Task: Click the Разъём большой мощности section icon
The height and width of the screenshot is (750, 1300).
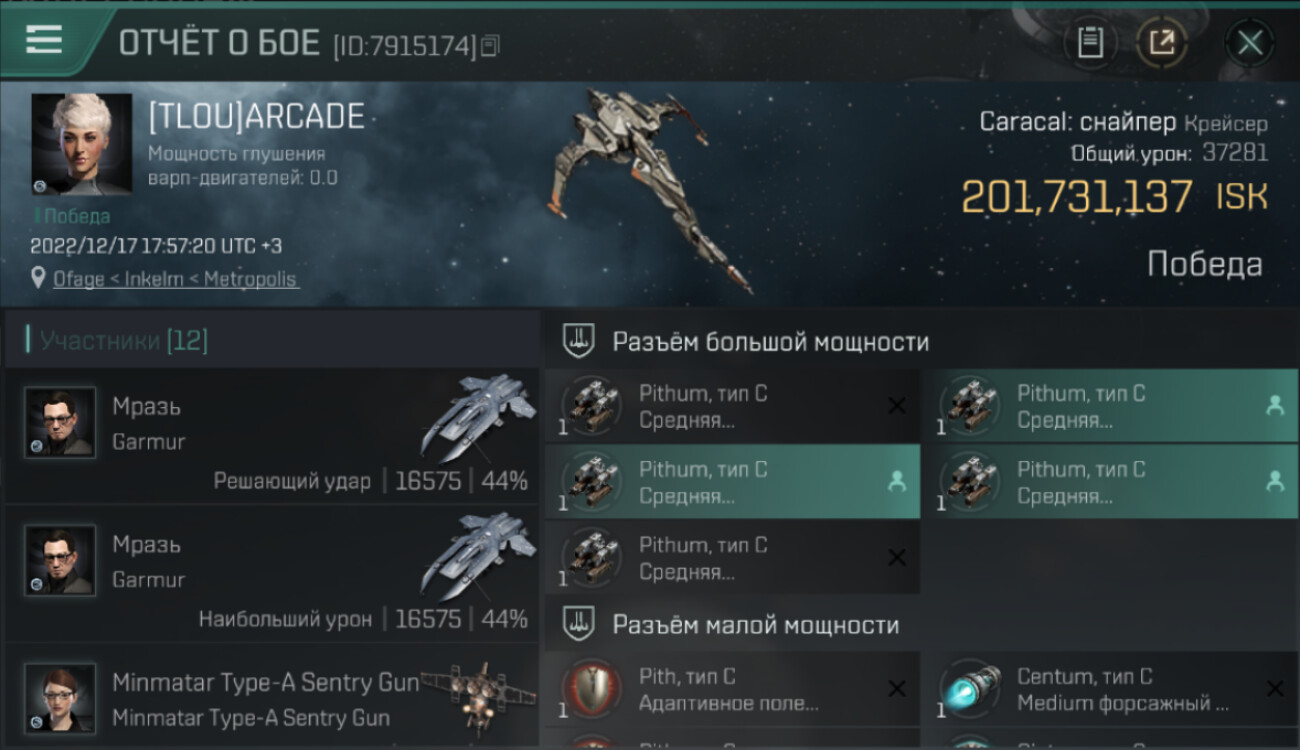Action: pos(579,341)
